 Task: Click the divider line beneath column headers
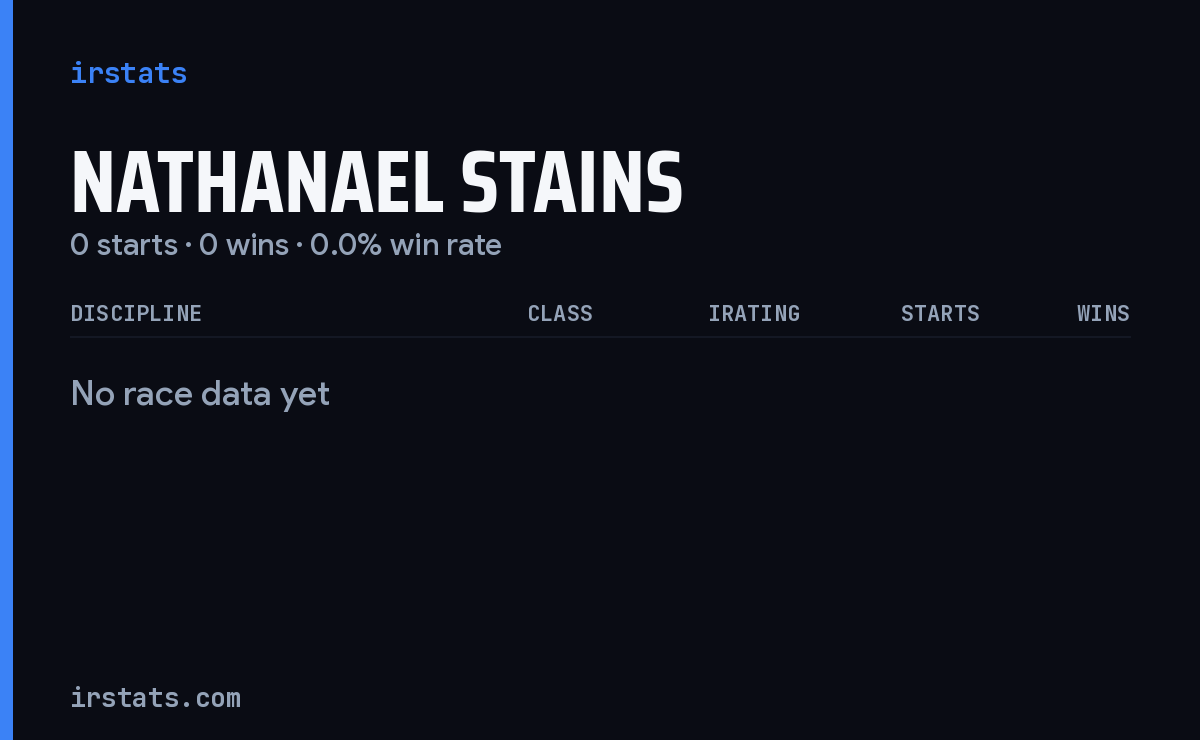[600, 337]
